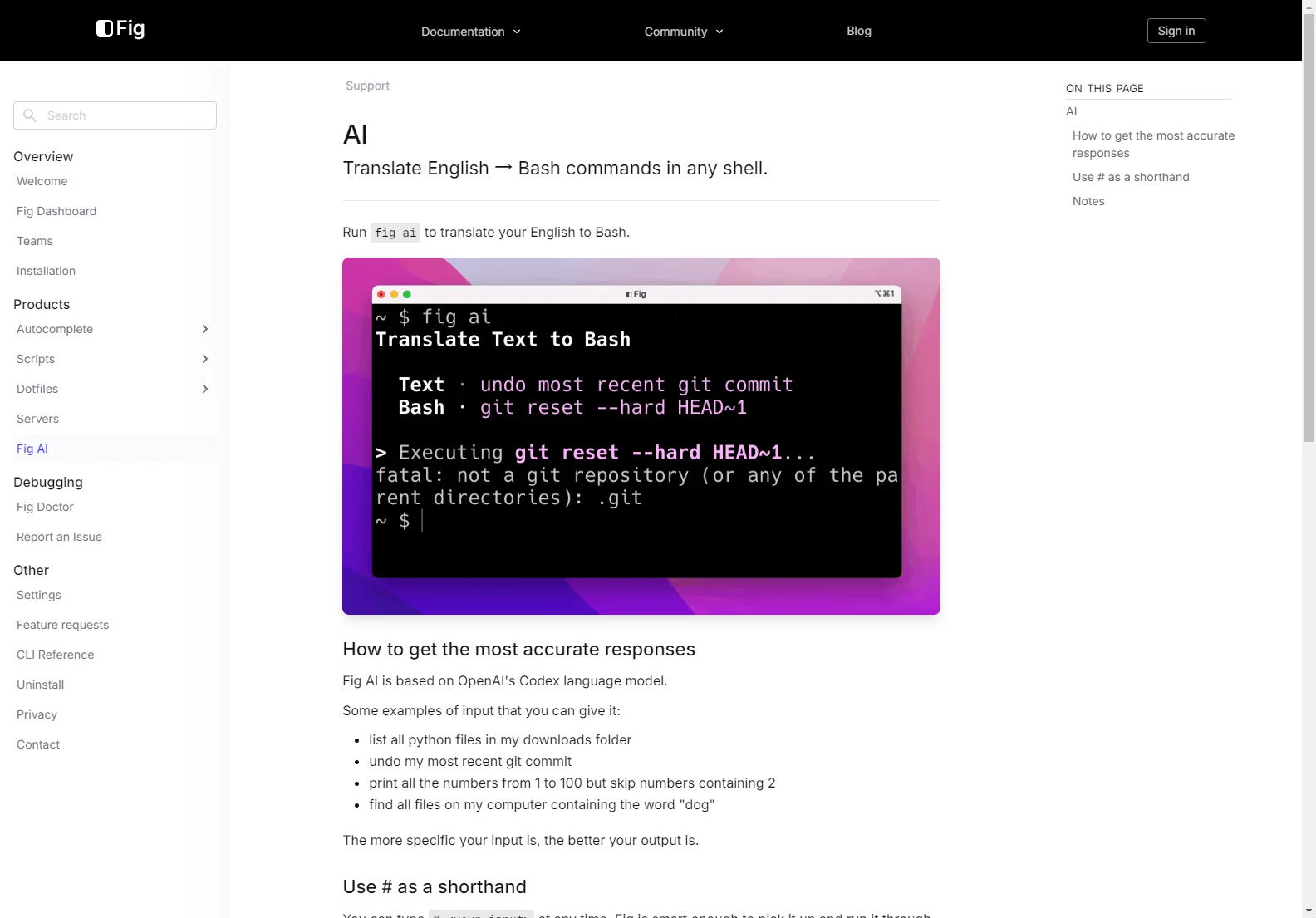The width and height of the screenshot is (1316, 918).
Task: Open the Contact page
Action: click(38, 744)
